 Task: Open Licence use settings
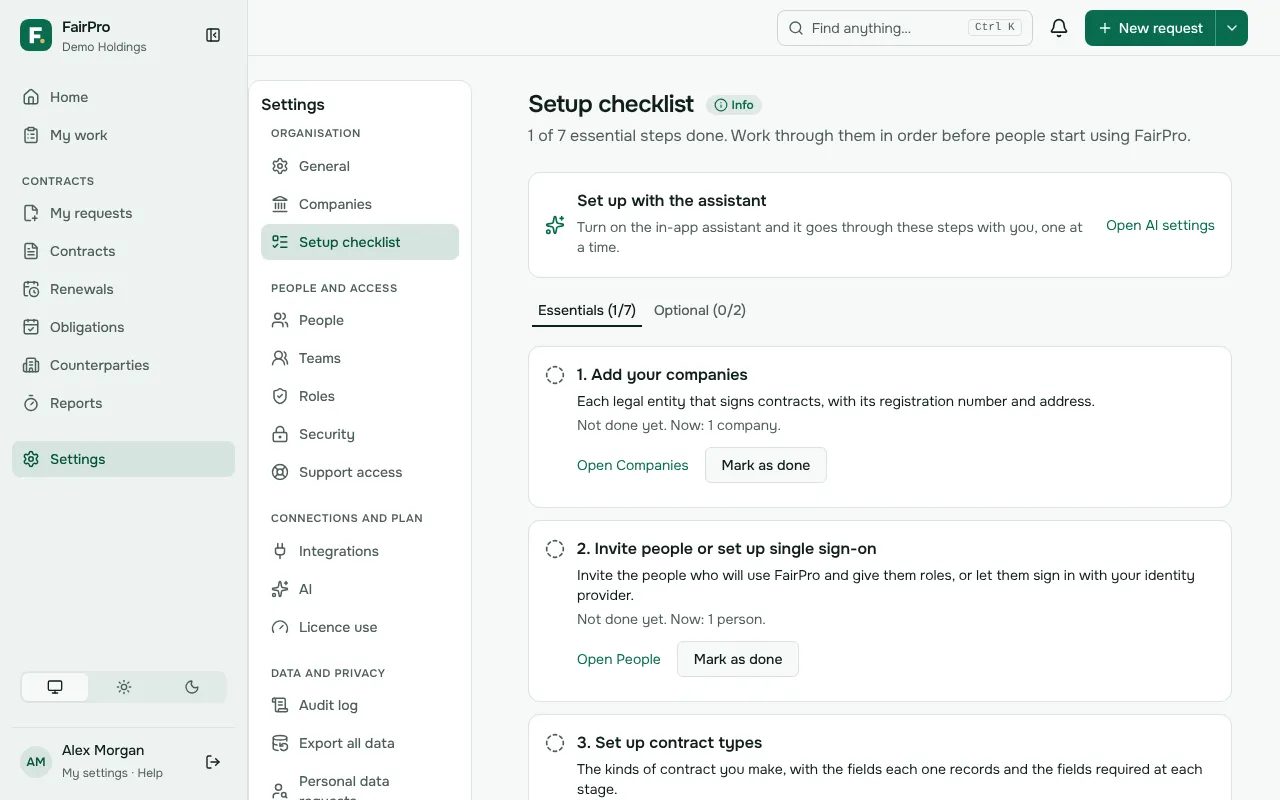[x=360, y=627]
